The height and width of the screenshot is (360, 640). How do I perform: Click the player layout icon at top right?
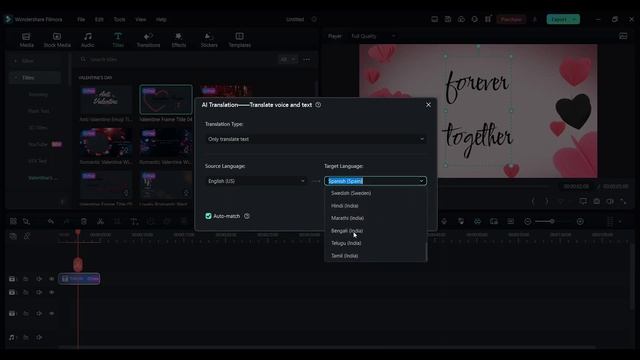pos(623,36)
